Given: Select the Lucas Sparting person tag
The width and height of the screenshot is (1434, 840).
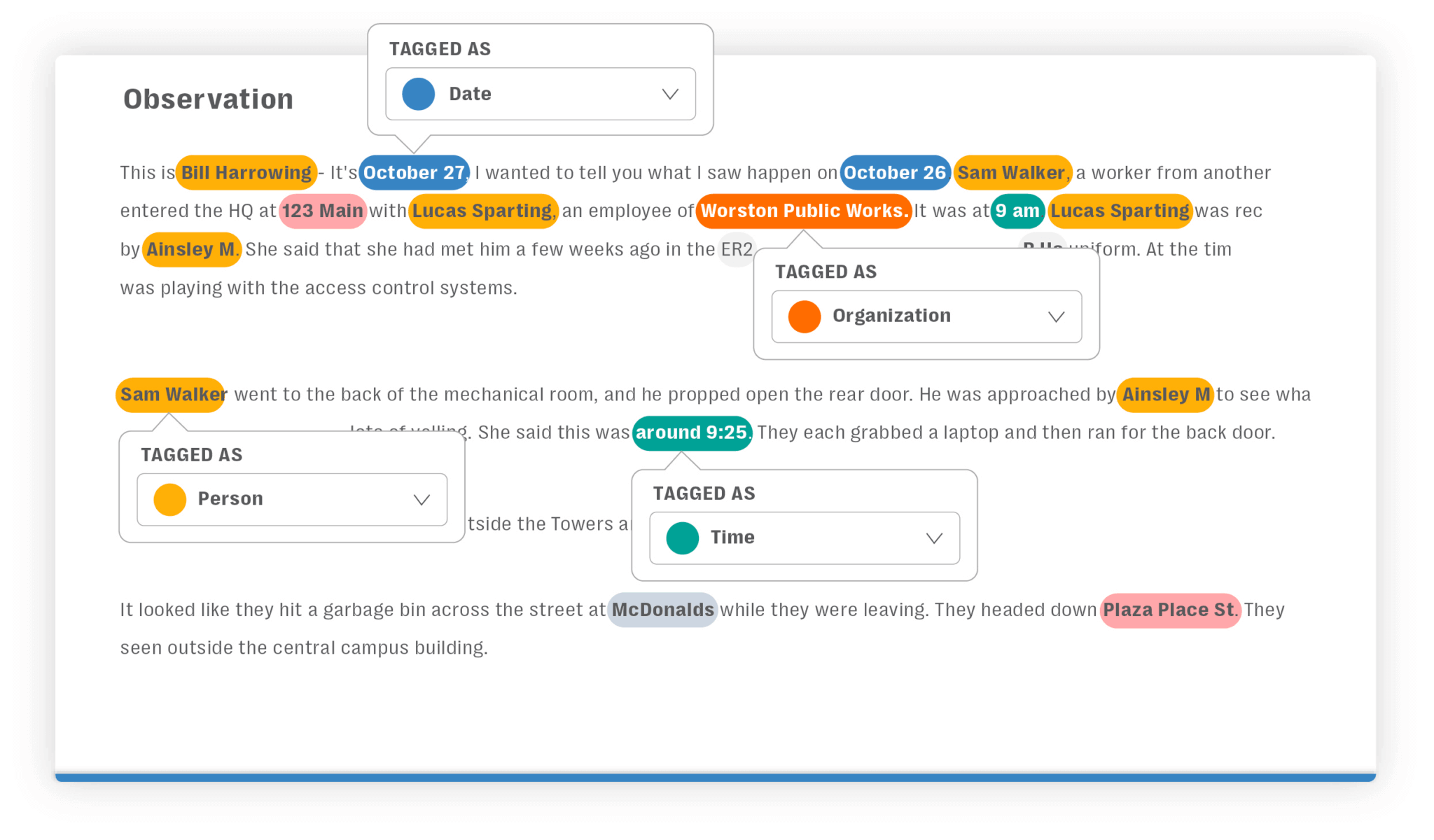Looking at the screenshot, I should click(x=482, y=211).
